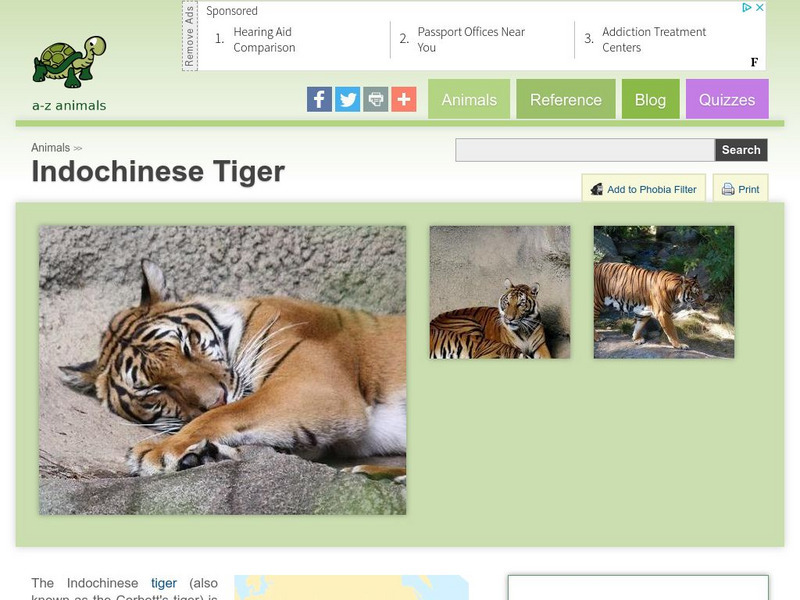
Task: Click the gorilla icon beside Phobia Filter
Action: 597,188
